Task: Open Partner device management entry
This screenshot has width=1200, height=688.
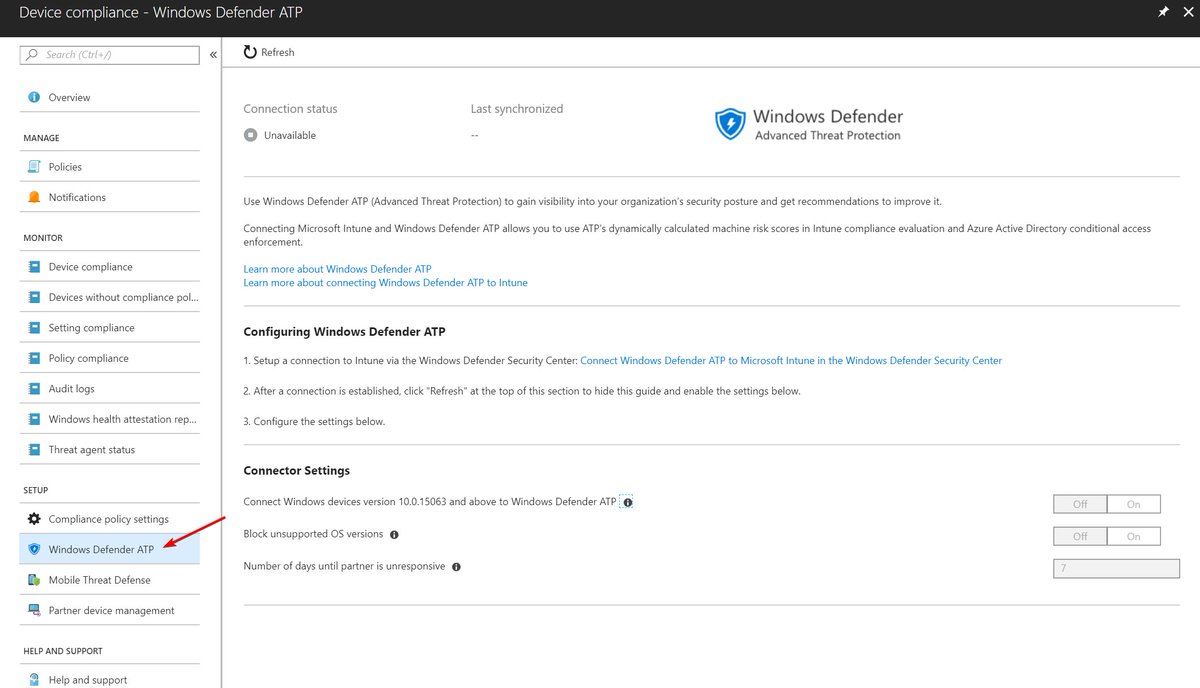Action: [110, 610]
